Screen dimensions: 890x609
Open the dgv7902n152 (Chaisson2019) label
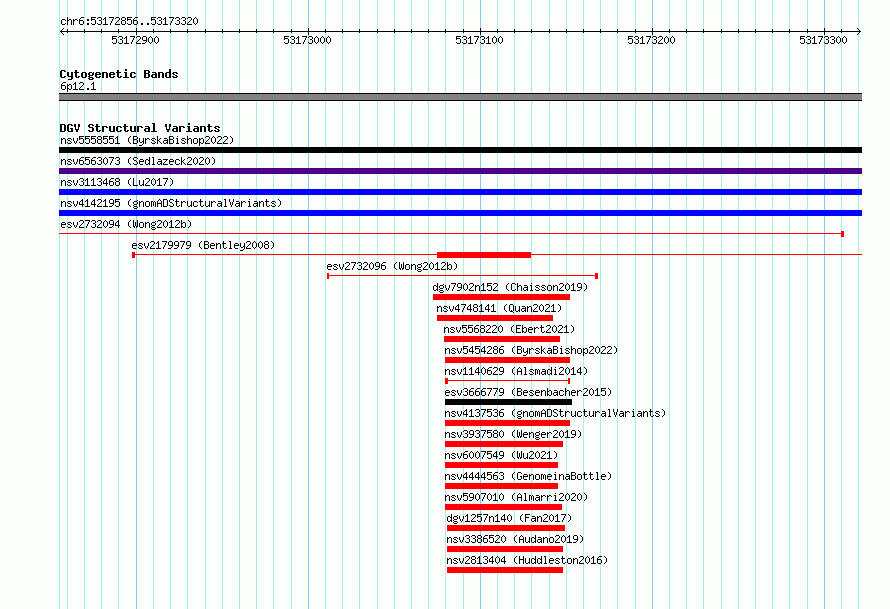510,287
